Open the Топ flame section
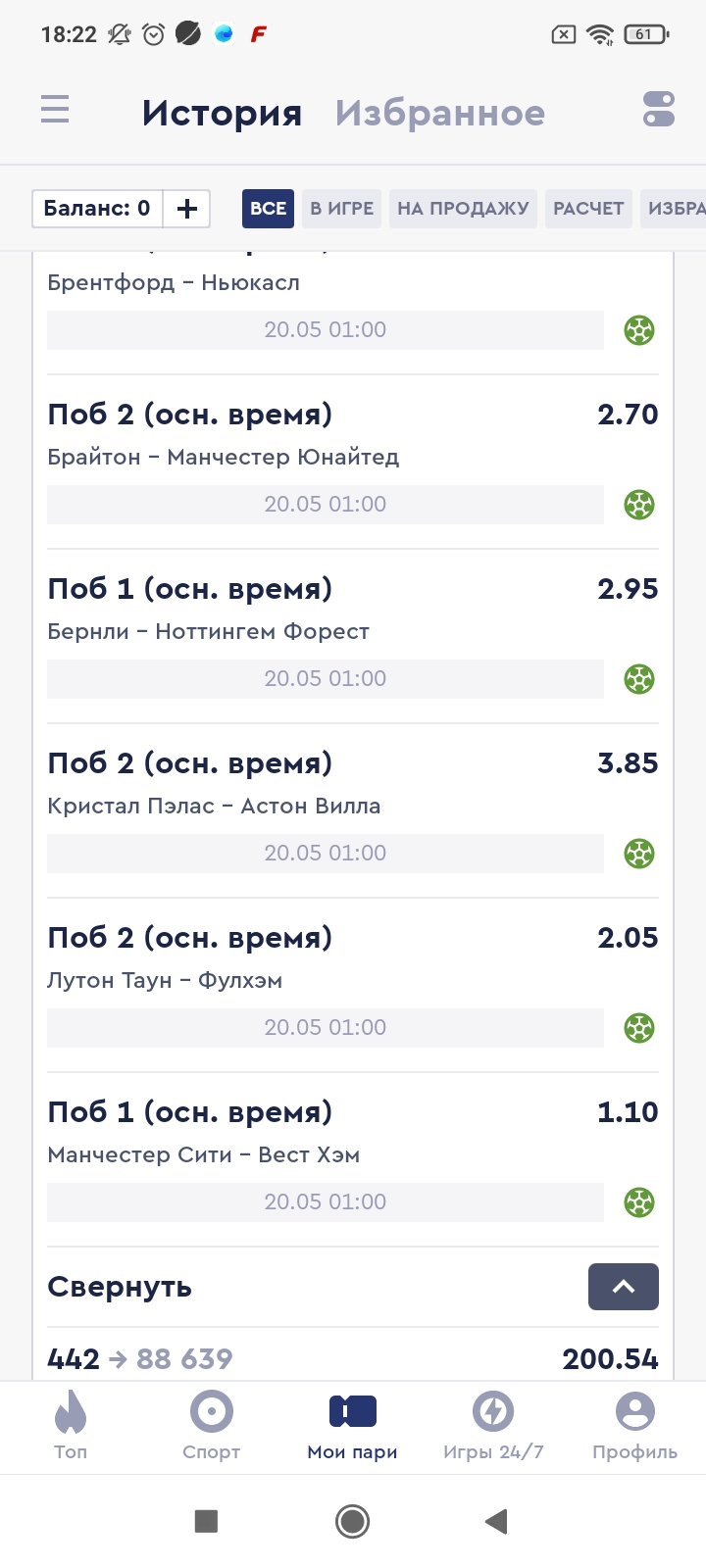 click(x=71, y=1425)
